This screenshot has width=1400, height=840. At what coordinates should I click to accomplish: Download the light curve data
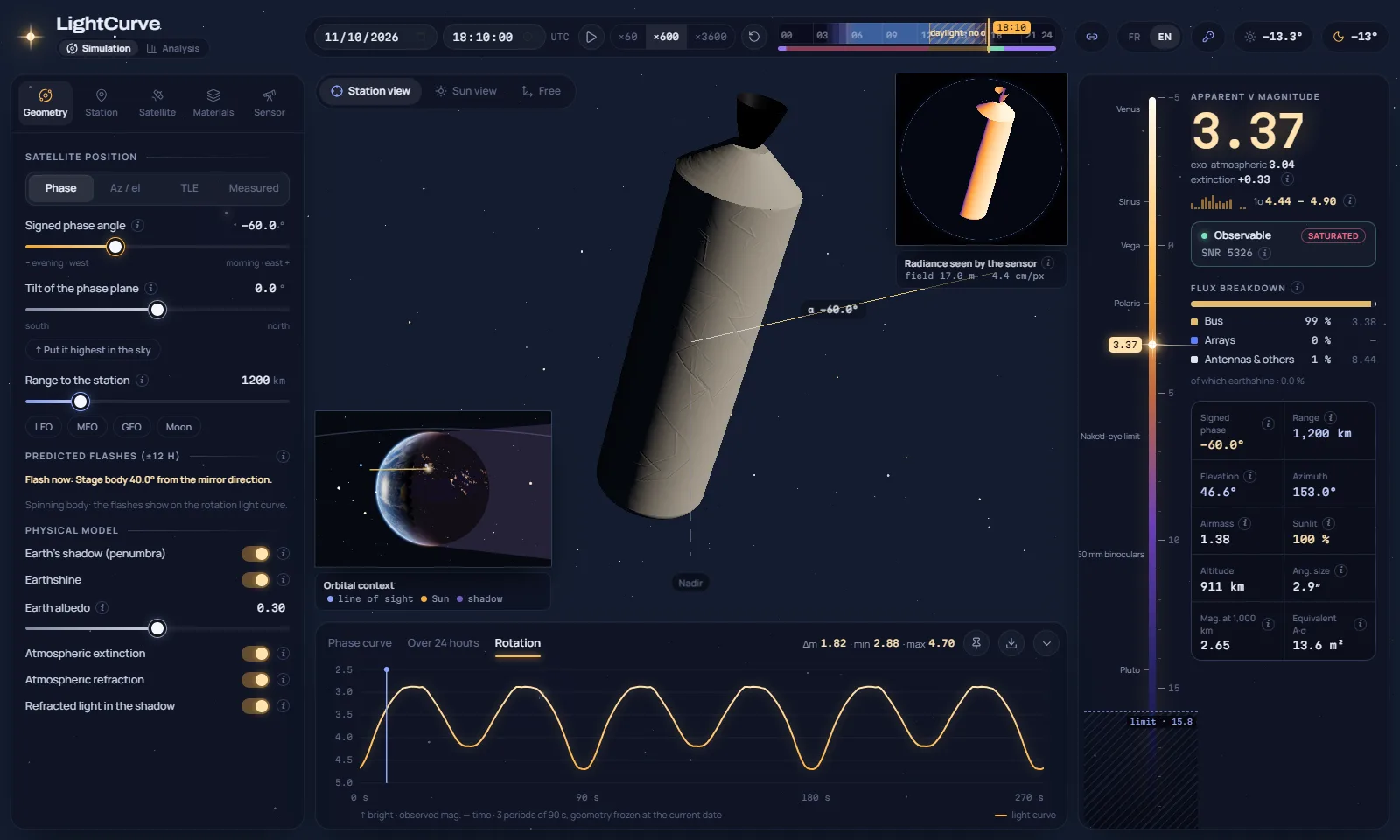coord(1011,643)
